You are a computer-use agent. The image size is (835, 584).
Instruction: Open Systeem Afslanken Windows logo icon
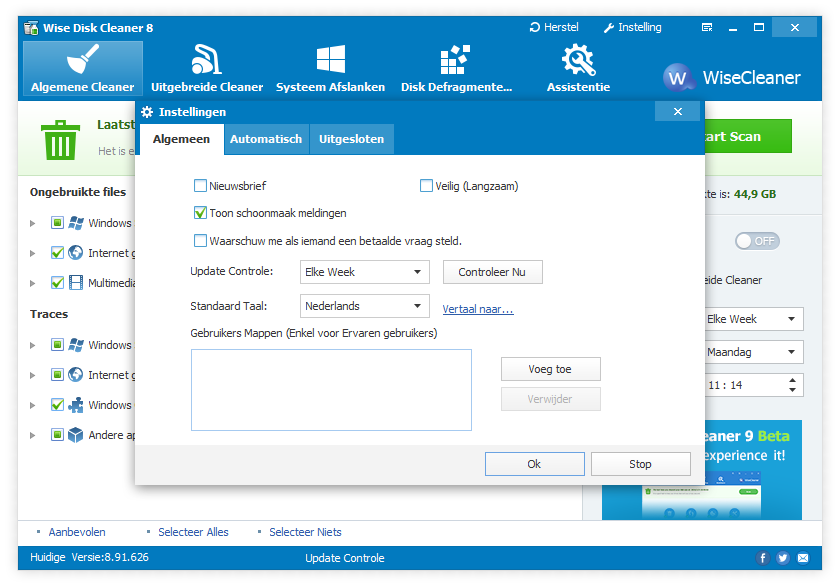point(331,59)
